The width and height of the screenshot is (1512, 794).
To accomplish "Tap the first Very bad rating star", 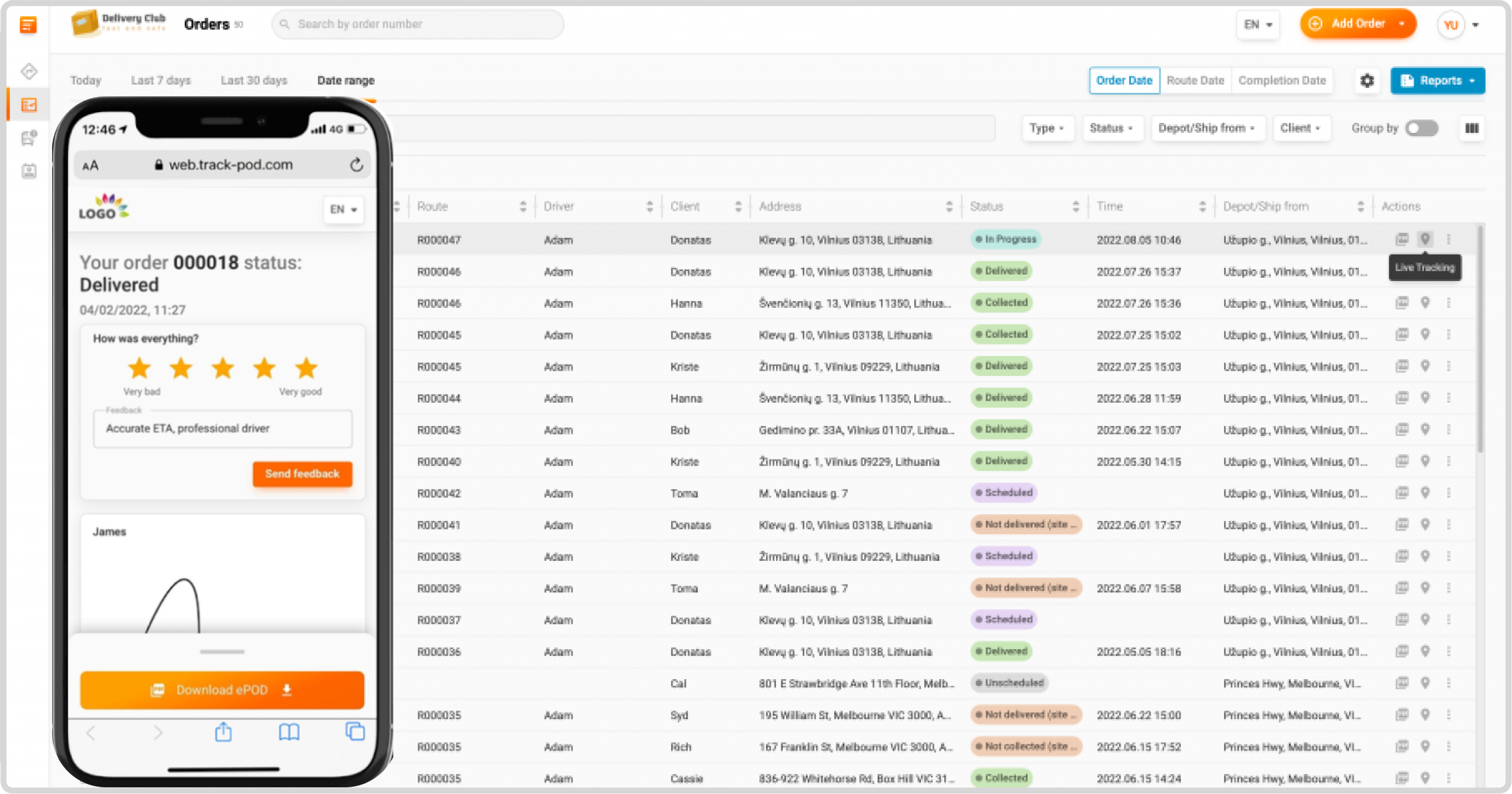I will 140,368.
